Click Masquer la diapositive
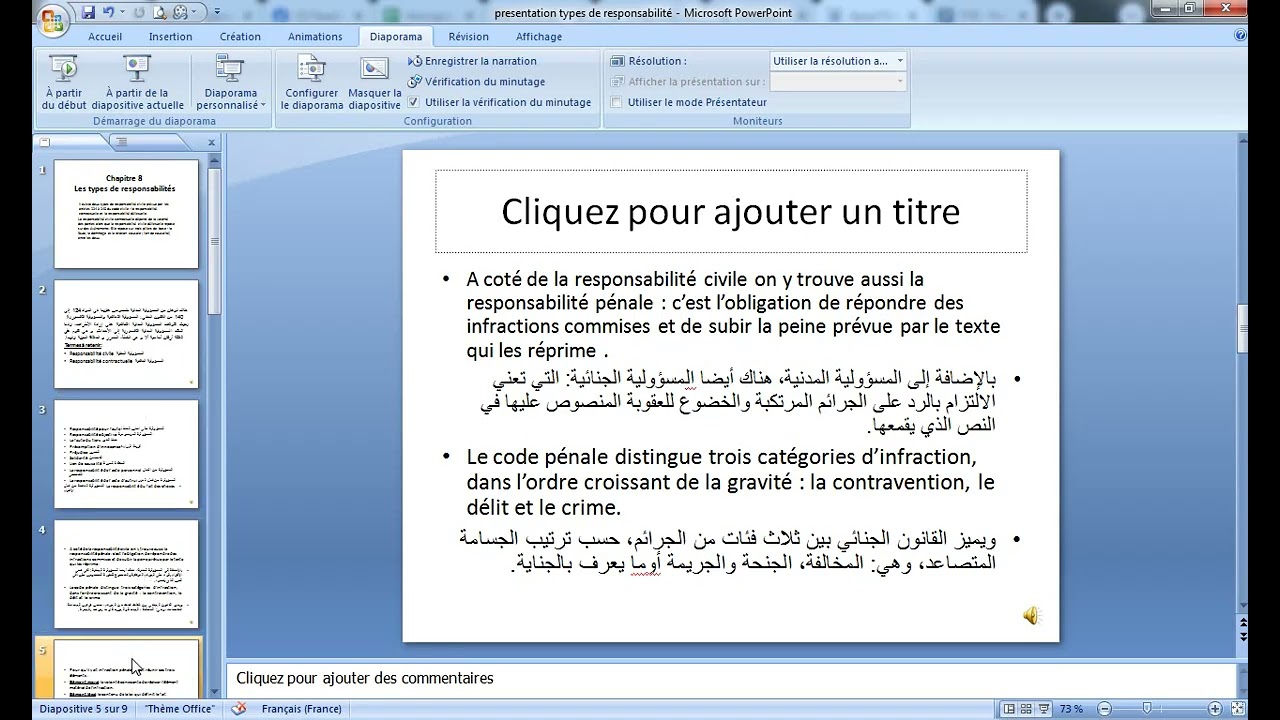This screenshot has width=1280, height=720. pos(375,82)
